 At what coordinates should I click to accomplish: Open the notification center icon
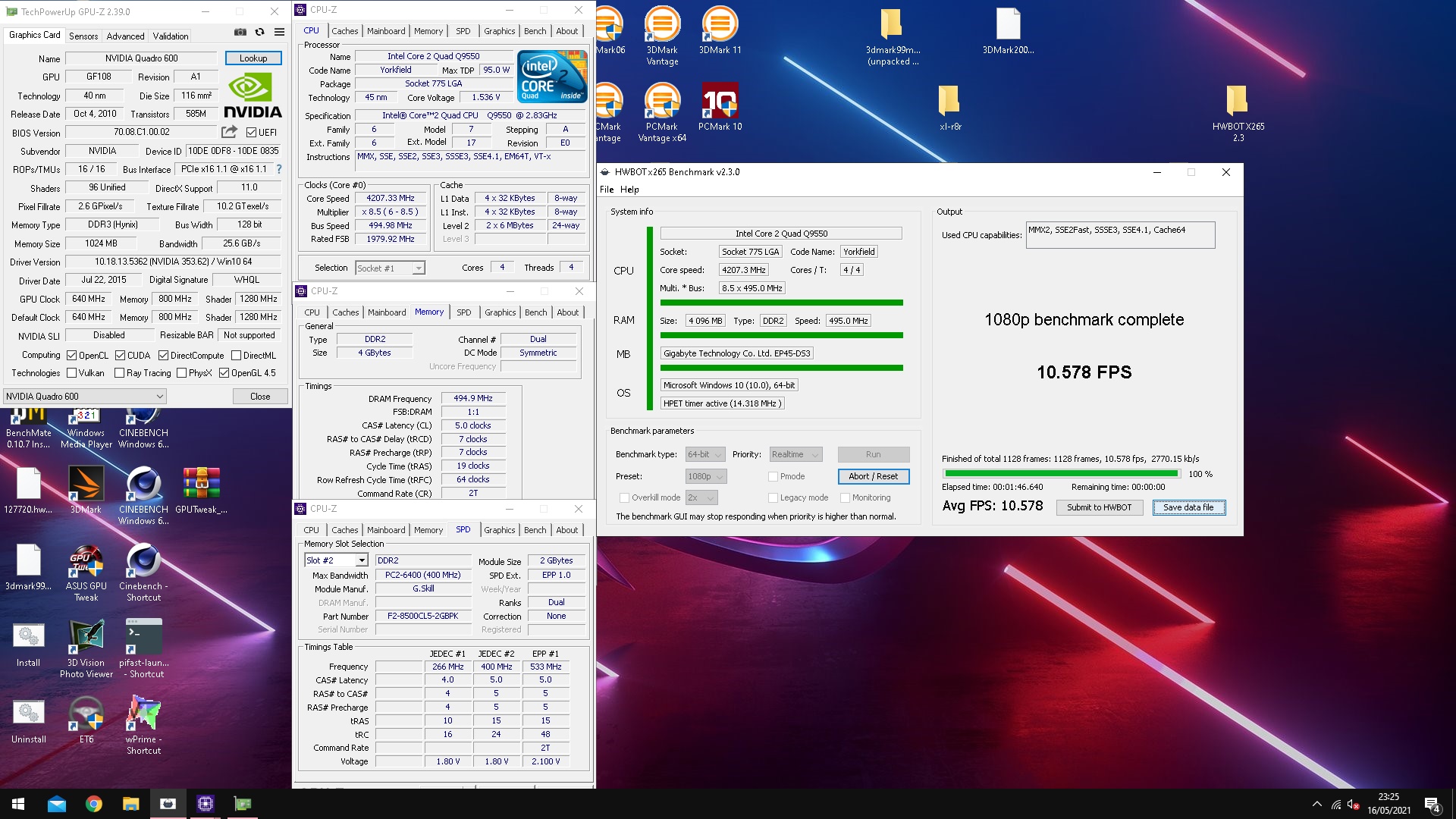pos(1432,804)
